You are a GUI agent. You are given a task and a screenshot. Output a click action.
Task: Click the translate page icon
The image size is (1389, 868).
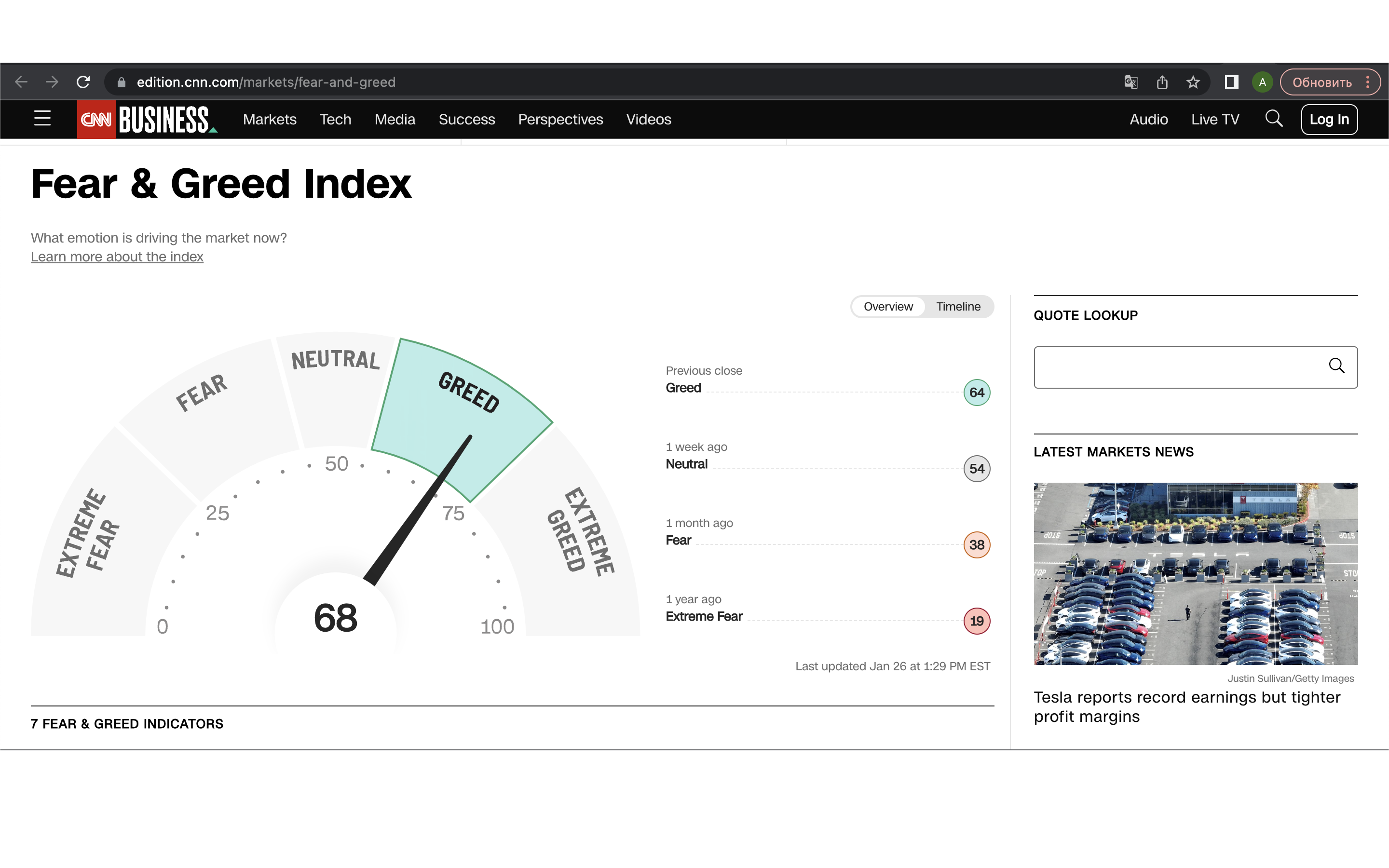point(1130,82)
